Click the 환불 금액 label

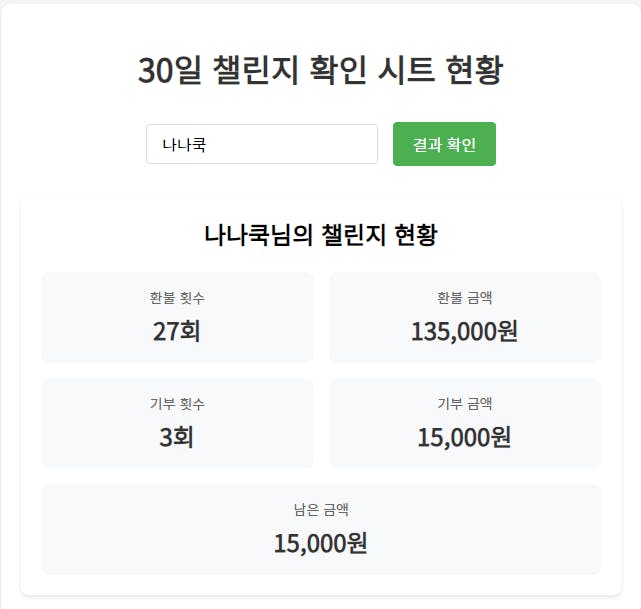(x=464, y=297)
